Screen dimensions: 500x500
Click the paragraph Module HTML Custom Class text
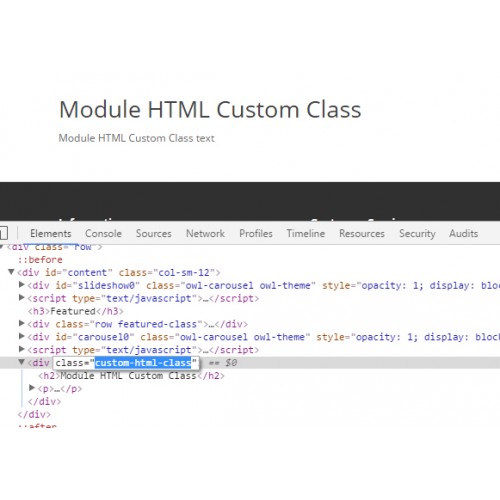[136, 138]
